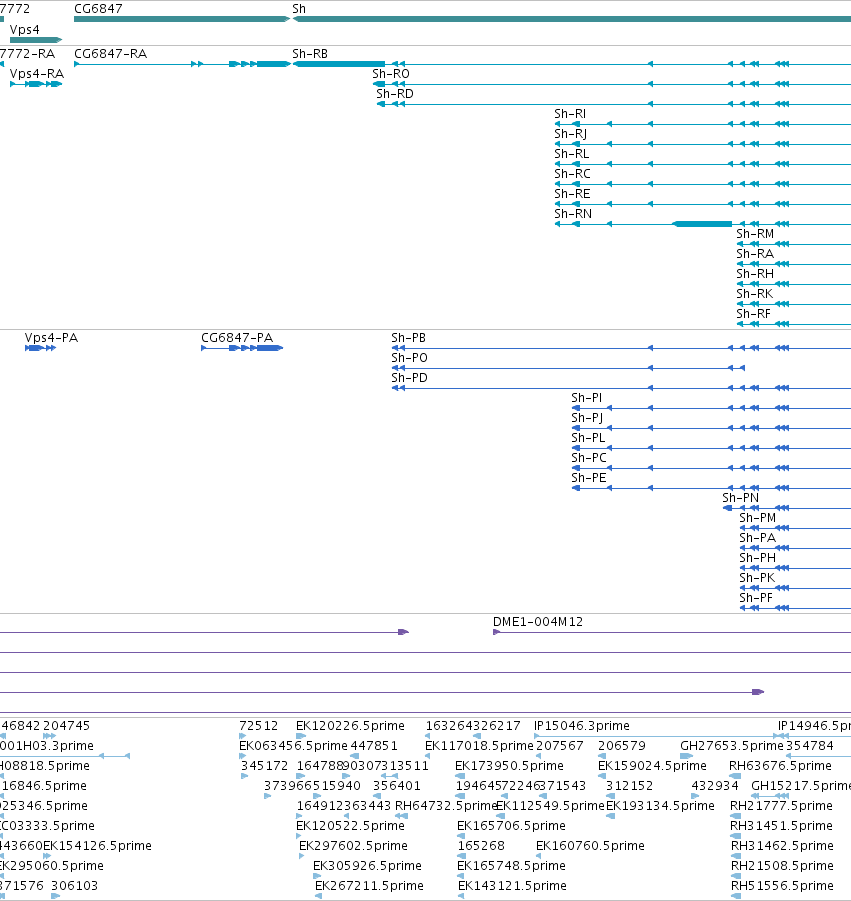851x901 pixels.
Task: Select the EK165706.5prime EST label
Action: coord(511,826)
